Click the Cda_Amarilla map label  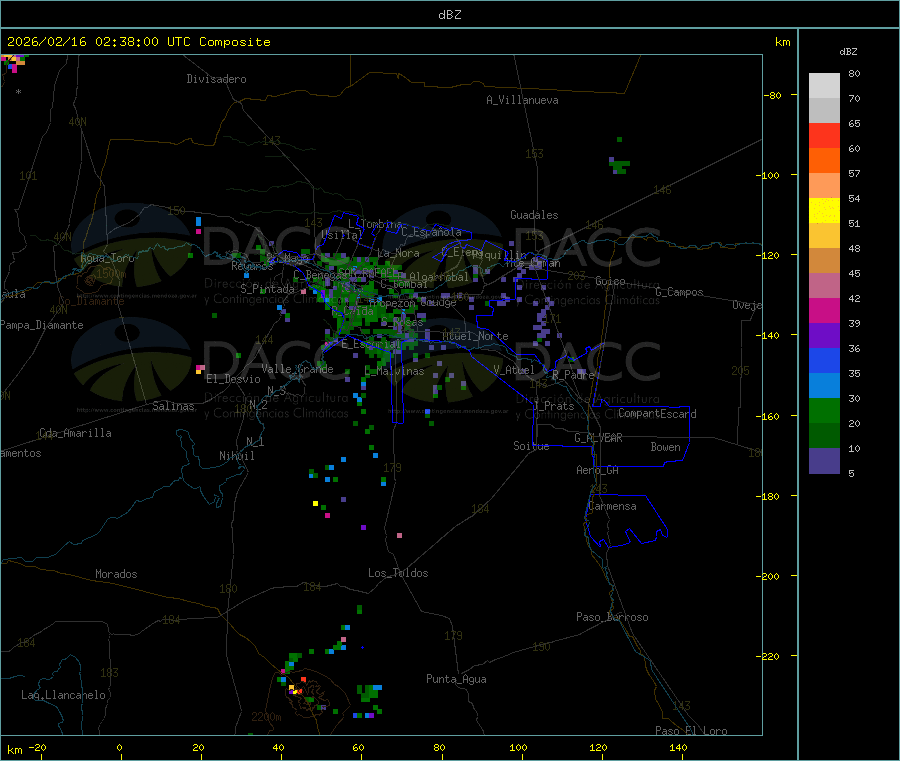pos(75,433)
